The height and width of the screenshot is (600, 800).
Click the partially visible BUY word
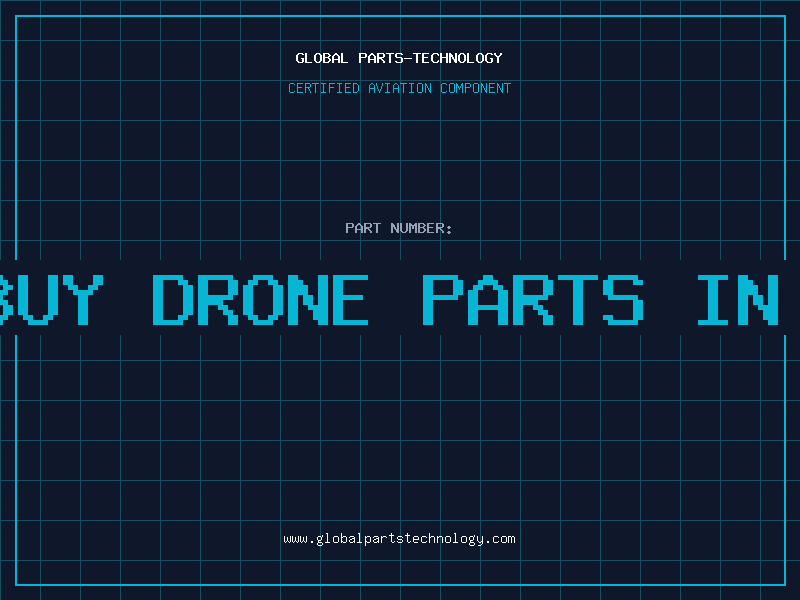(52, 299)
